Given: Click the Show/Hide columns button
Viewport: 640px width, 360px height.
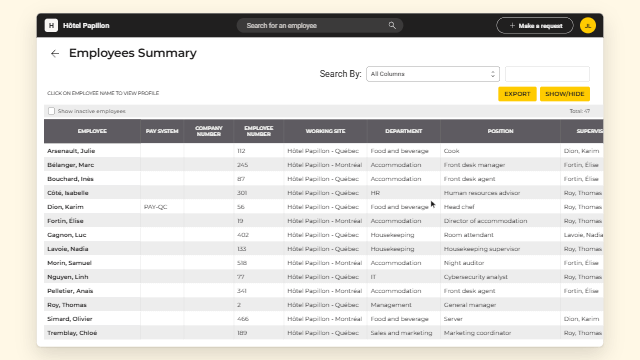Looking at the screenshot, I should pyautogui.click(x=565, y=94).
